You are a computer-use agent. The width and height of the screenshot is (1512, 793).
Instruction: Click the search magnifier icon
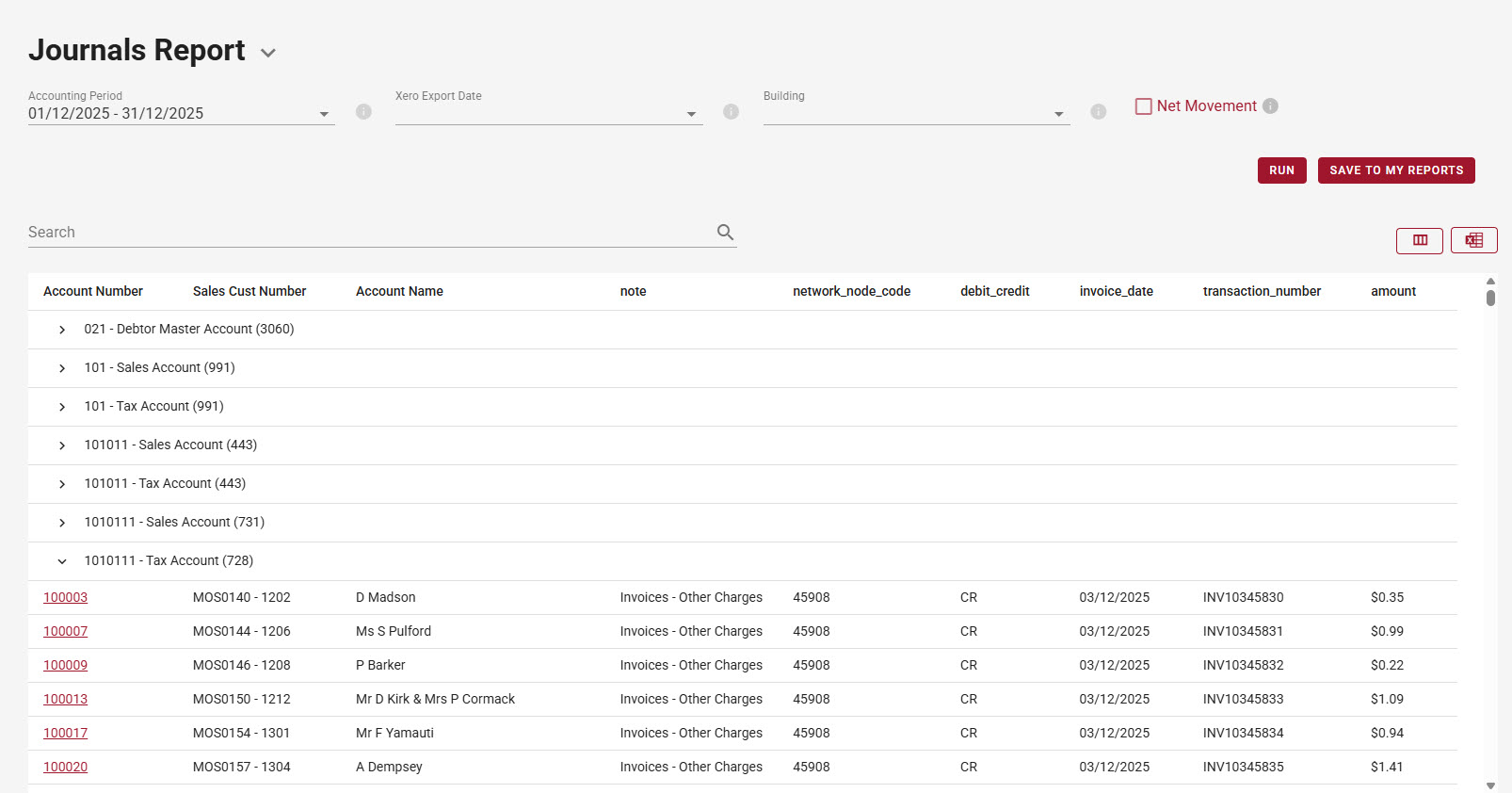coord(725,232)
